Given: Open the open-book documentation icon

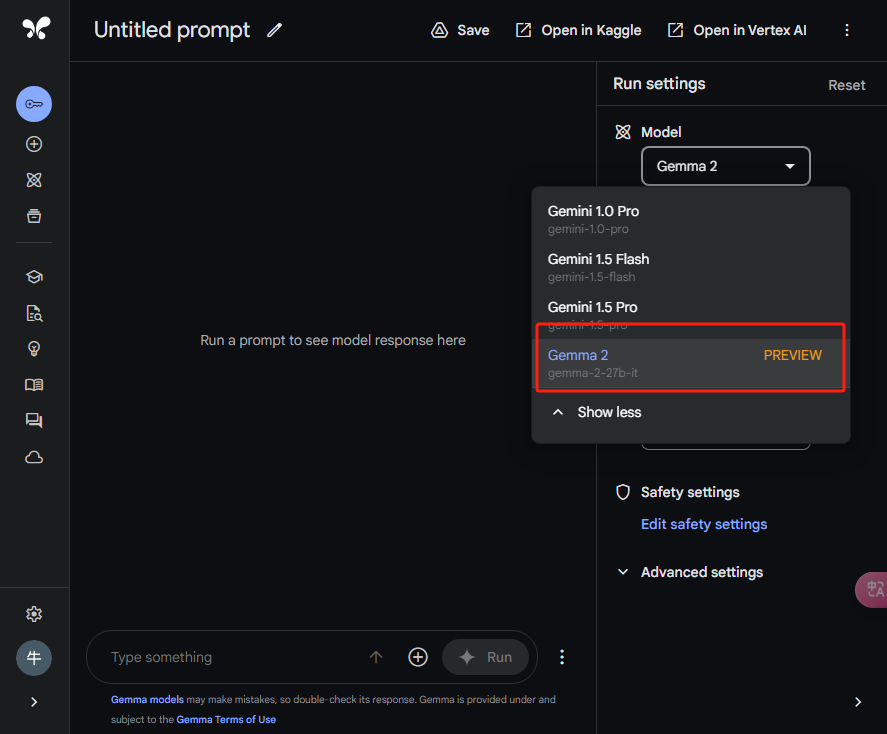Looking at the screenshot, I should click(34, 385).
